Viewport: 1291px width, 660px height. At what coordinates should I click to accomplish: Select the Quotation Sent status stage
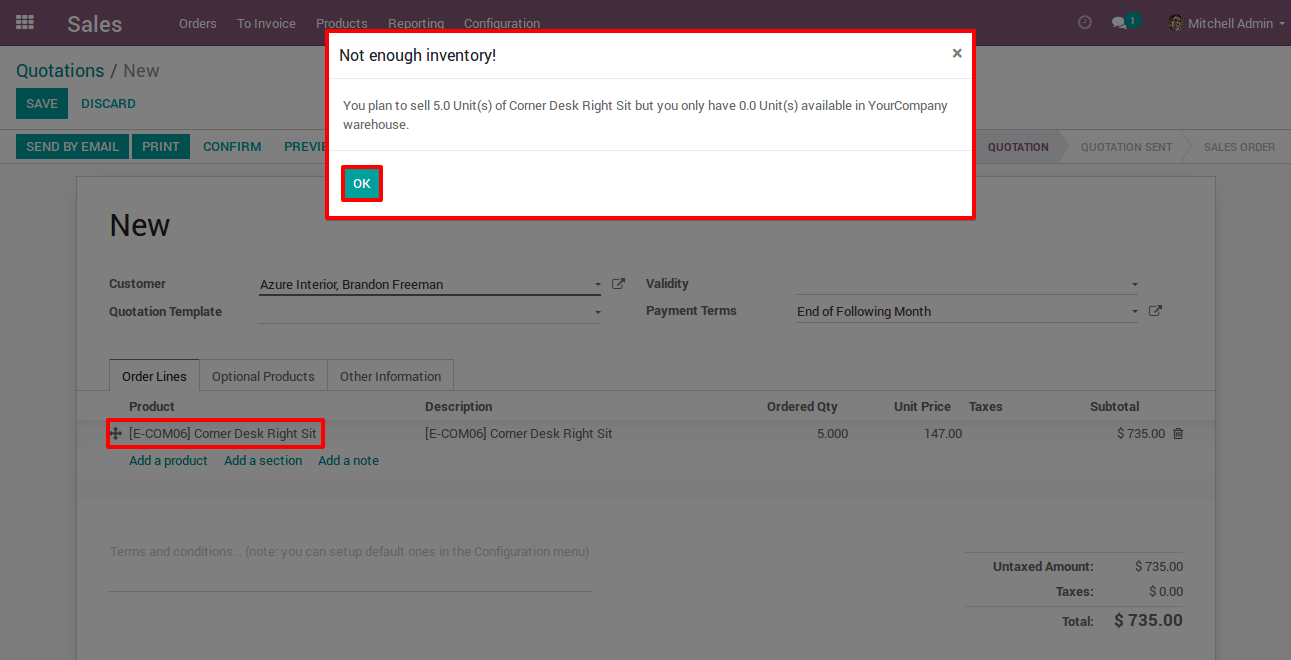click(1126, 147)
